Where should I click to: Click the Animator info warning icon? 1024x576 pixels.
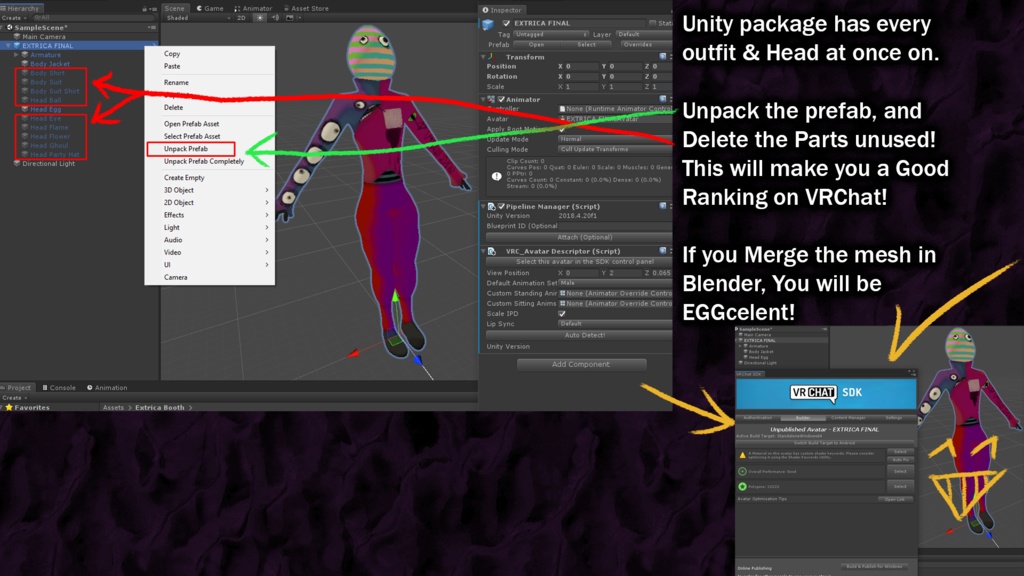tap(496, 176)
